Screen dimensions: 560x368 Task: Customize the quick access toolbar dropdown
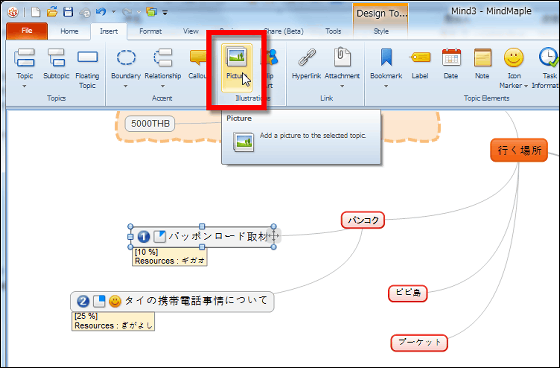pyautogui.click(x=165, y=13)
